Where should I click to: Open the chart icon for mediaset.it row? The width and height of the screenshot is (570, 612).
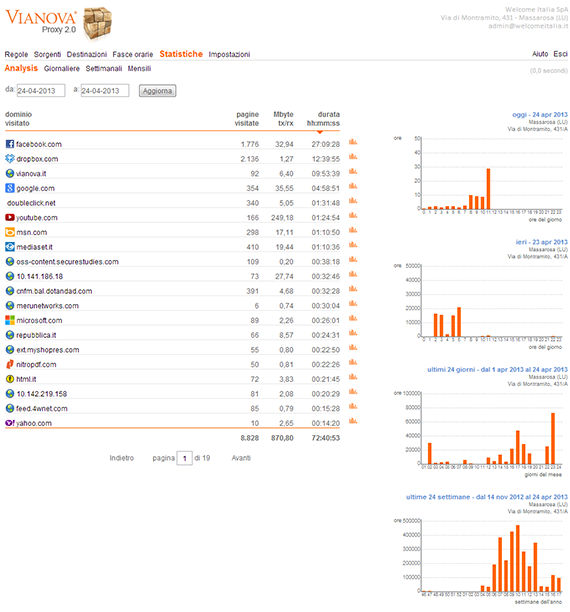(x=353, y=245)
